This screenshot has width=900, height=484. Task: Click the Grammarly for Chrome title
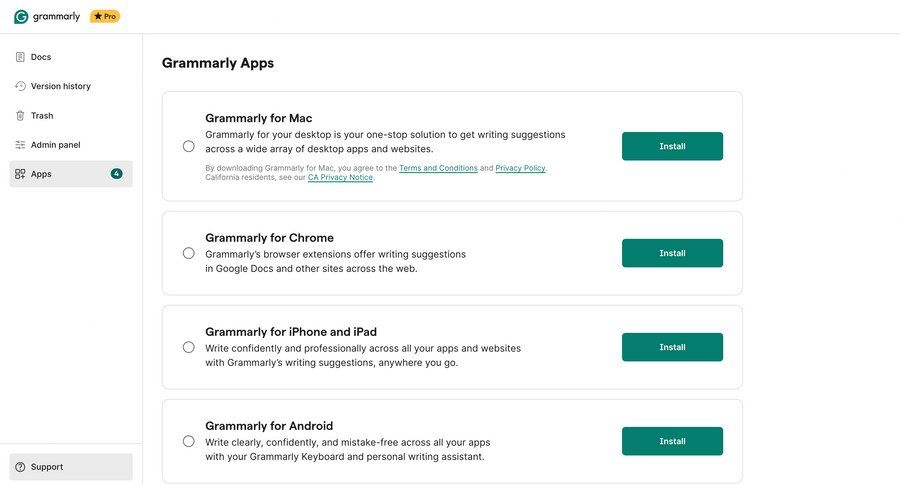(x=269, y=238)
